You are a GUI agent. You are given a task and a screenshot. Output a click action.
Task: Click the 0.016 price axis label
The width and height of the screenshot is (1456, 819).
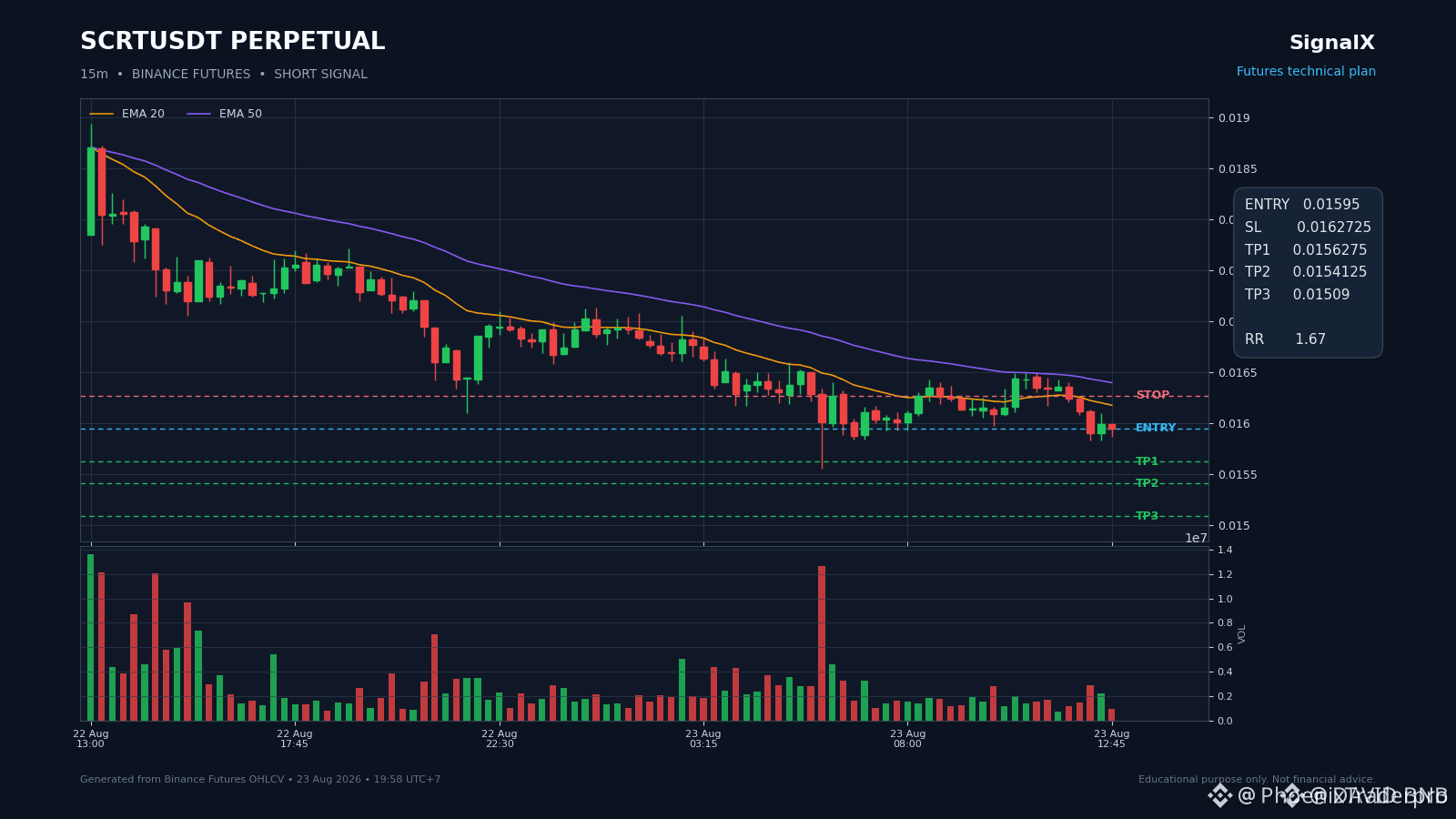click(1235, 424)
